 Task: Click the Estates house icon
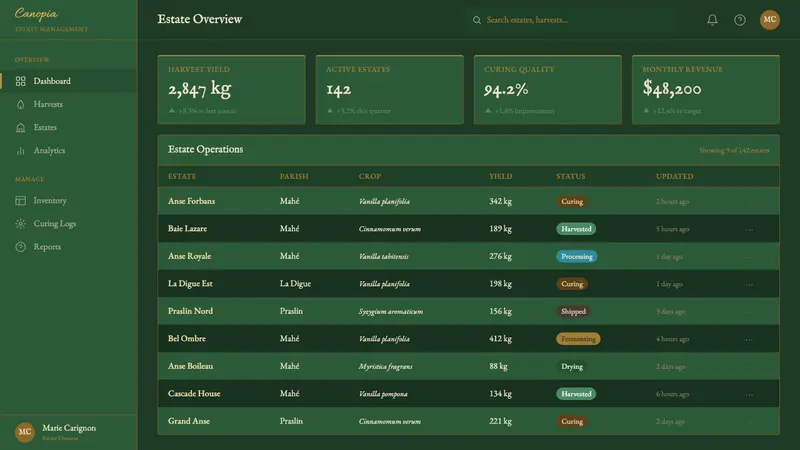pos(20,128)
